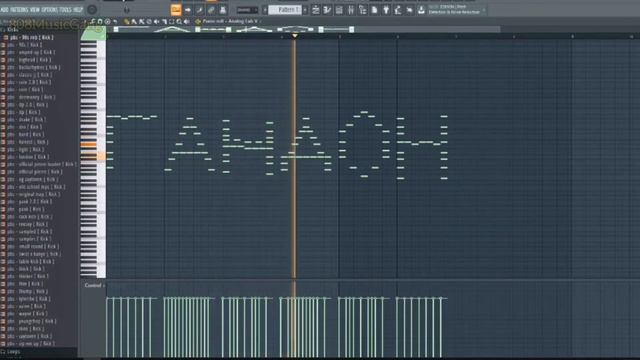Select the 'cole 2.0 [ Kick ]' sample
Screen dimensions: 640x360
pyautogui.click(x=29, y=82)
